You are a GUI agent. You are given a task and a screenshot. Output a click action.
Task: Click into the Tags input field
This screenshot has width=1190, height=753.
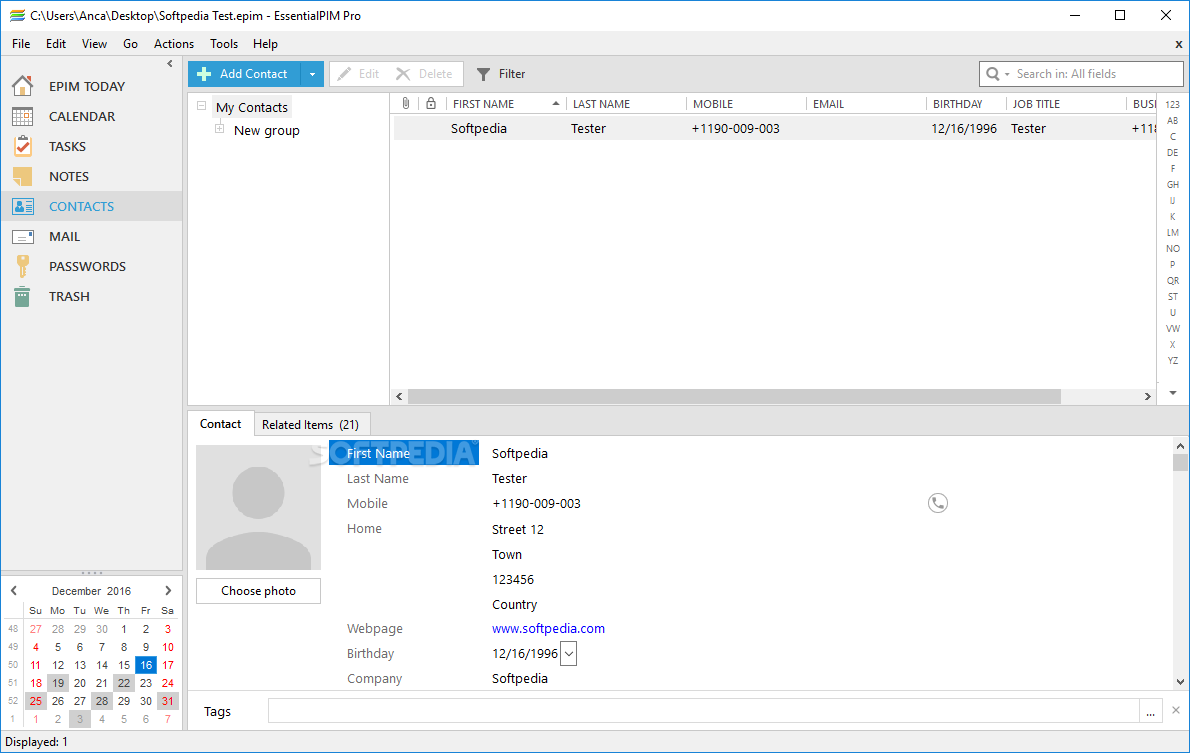(704, 711)
